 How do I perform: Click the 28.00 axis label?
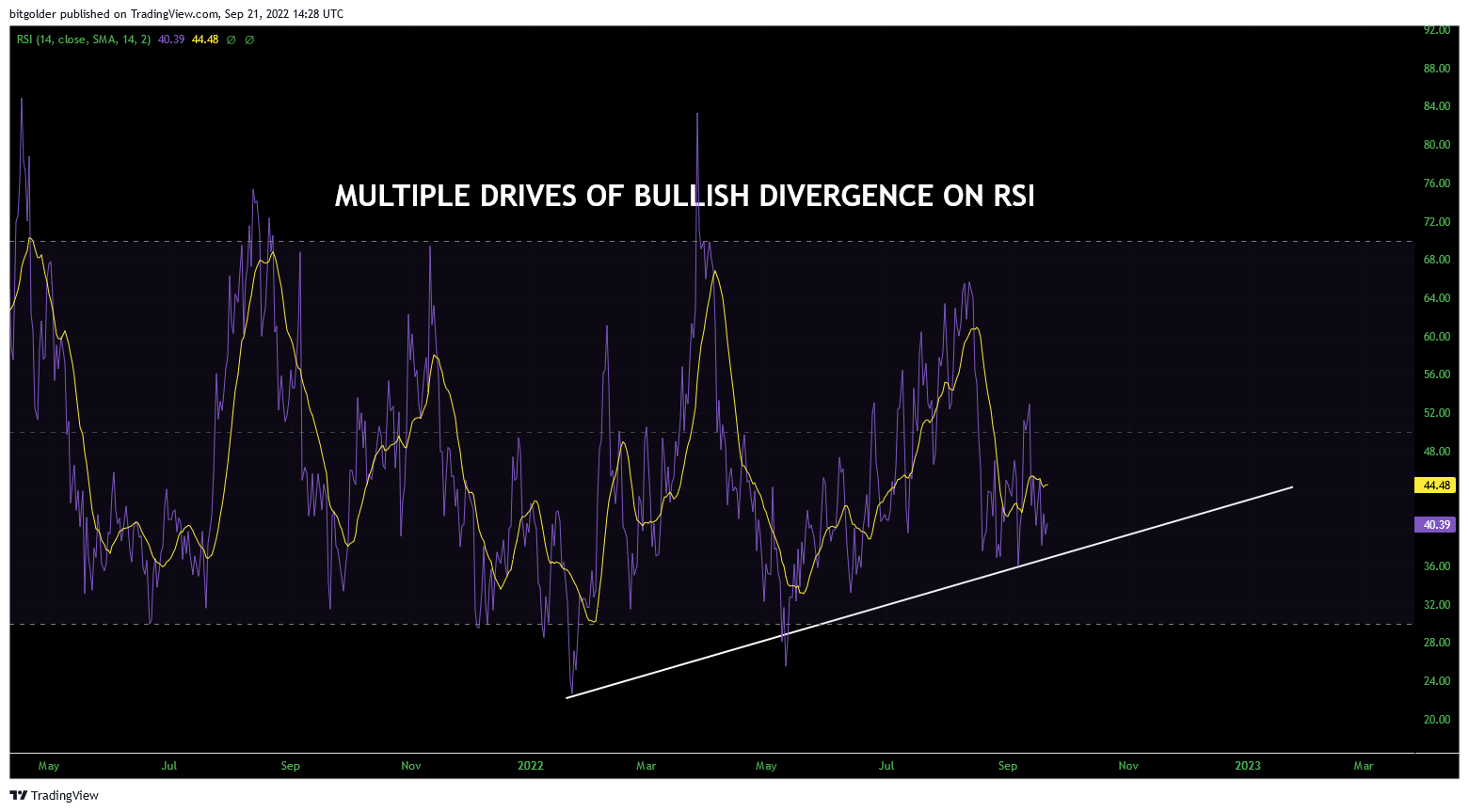pyautogui.click(x=1437, y=643)
